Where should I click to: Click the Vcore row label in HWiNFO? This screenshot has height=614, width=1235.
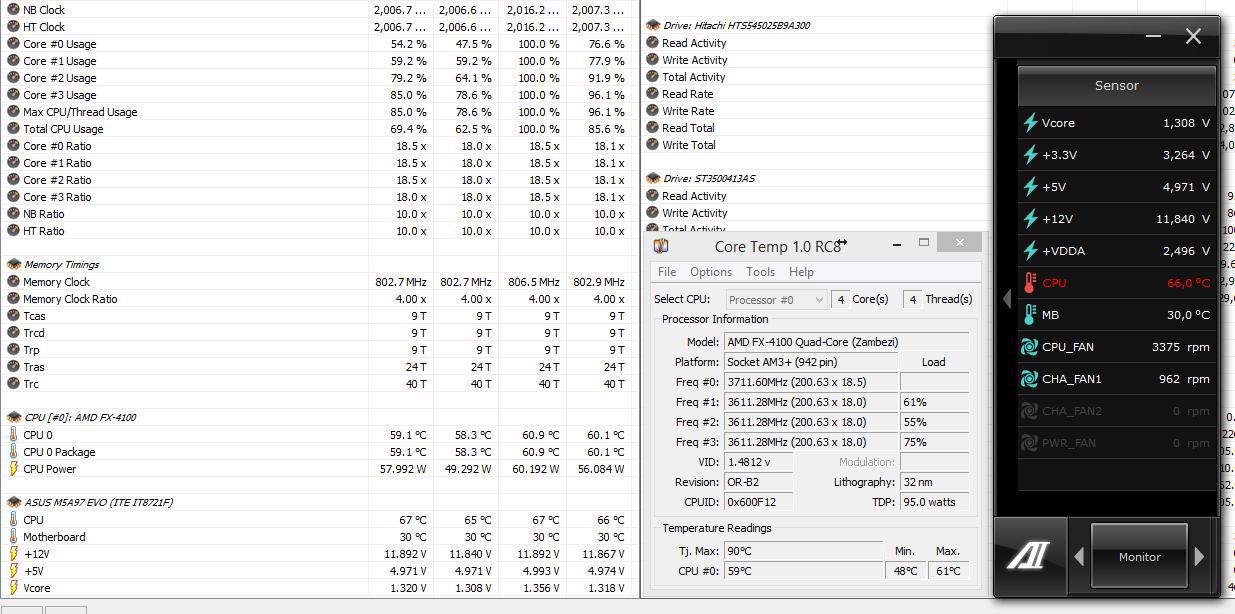[x=37, y=588]
